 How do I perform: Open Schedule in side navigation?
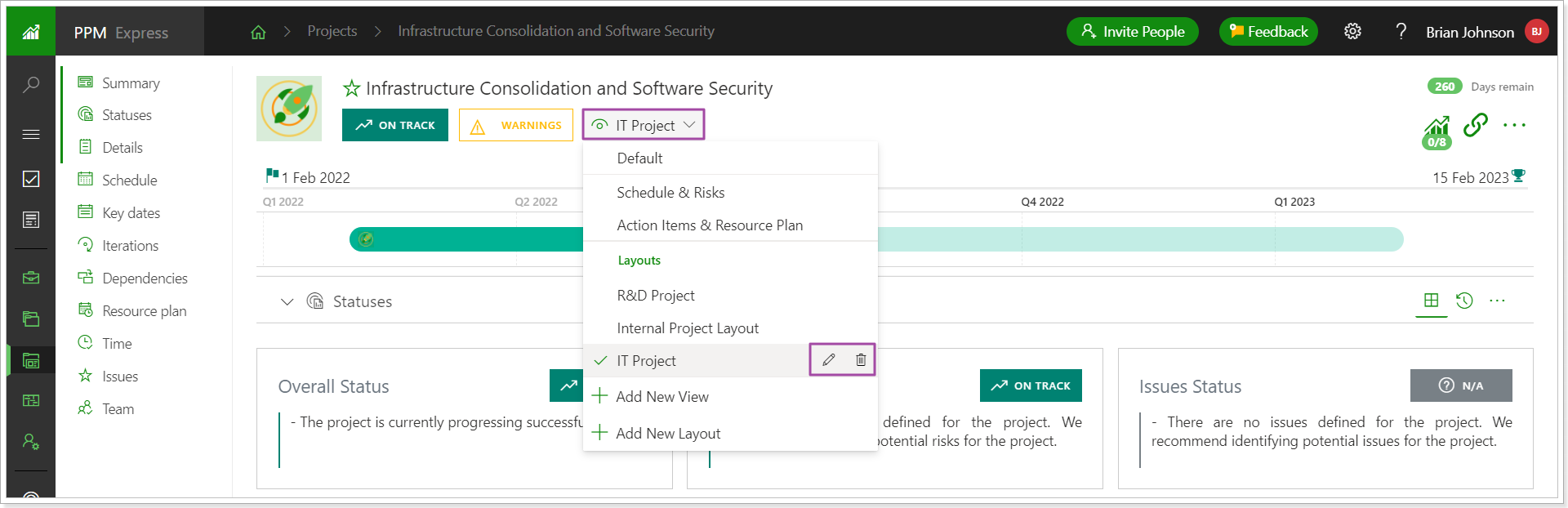tap(118, 180)
